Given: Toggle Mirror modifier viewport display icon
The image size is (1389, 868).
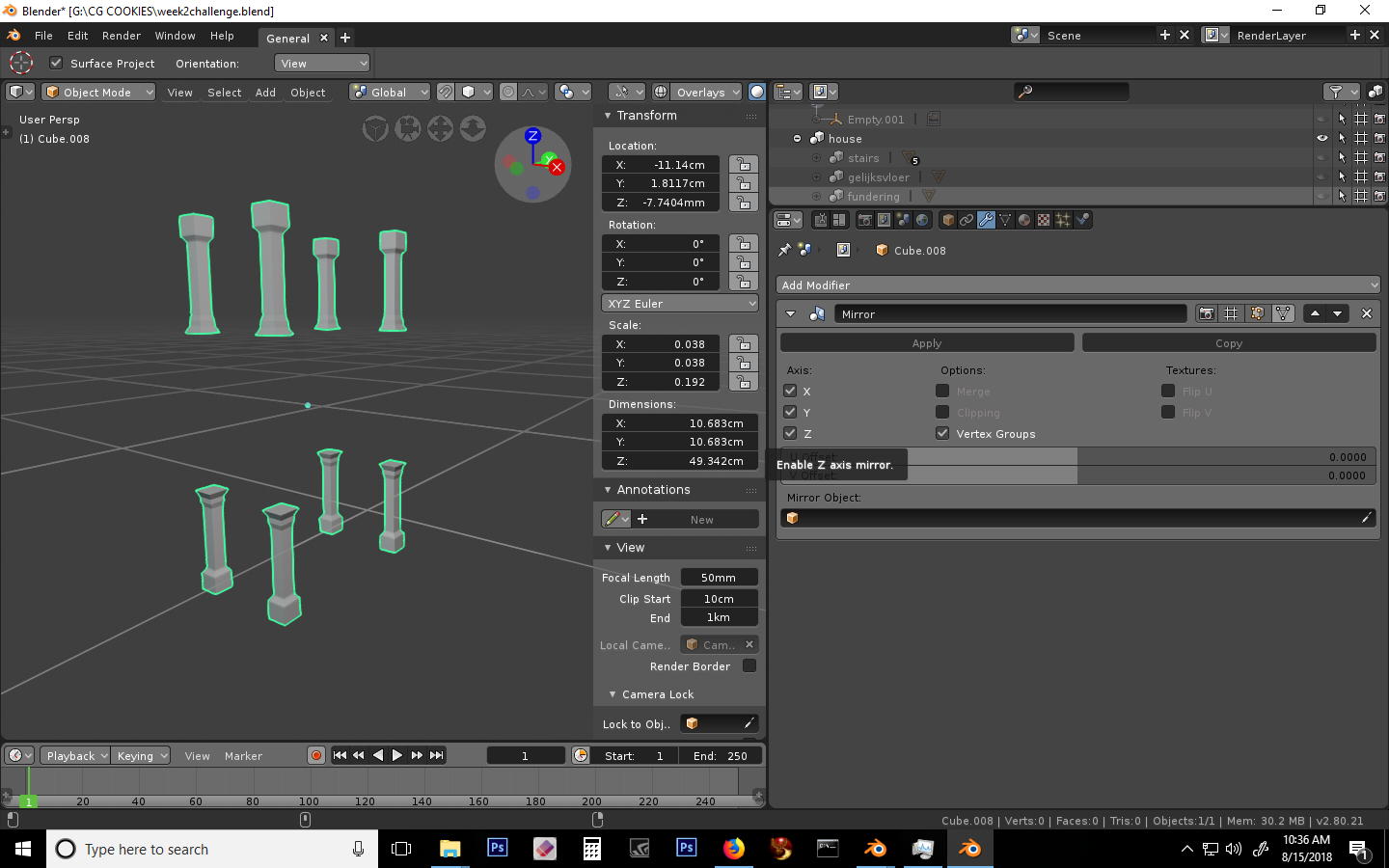Looking at the screenshot, I should (1232, 313).
